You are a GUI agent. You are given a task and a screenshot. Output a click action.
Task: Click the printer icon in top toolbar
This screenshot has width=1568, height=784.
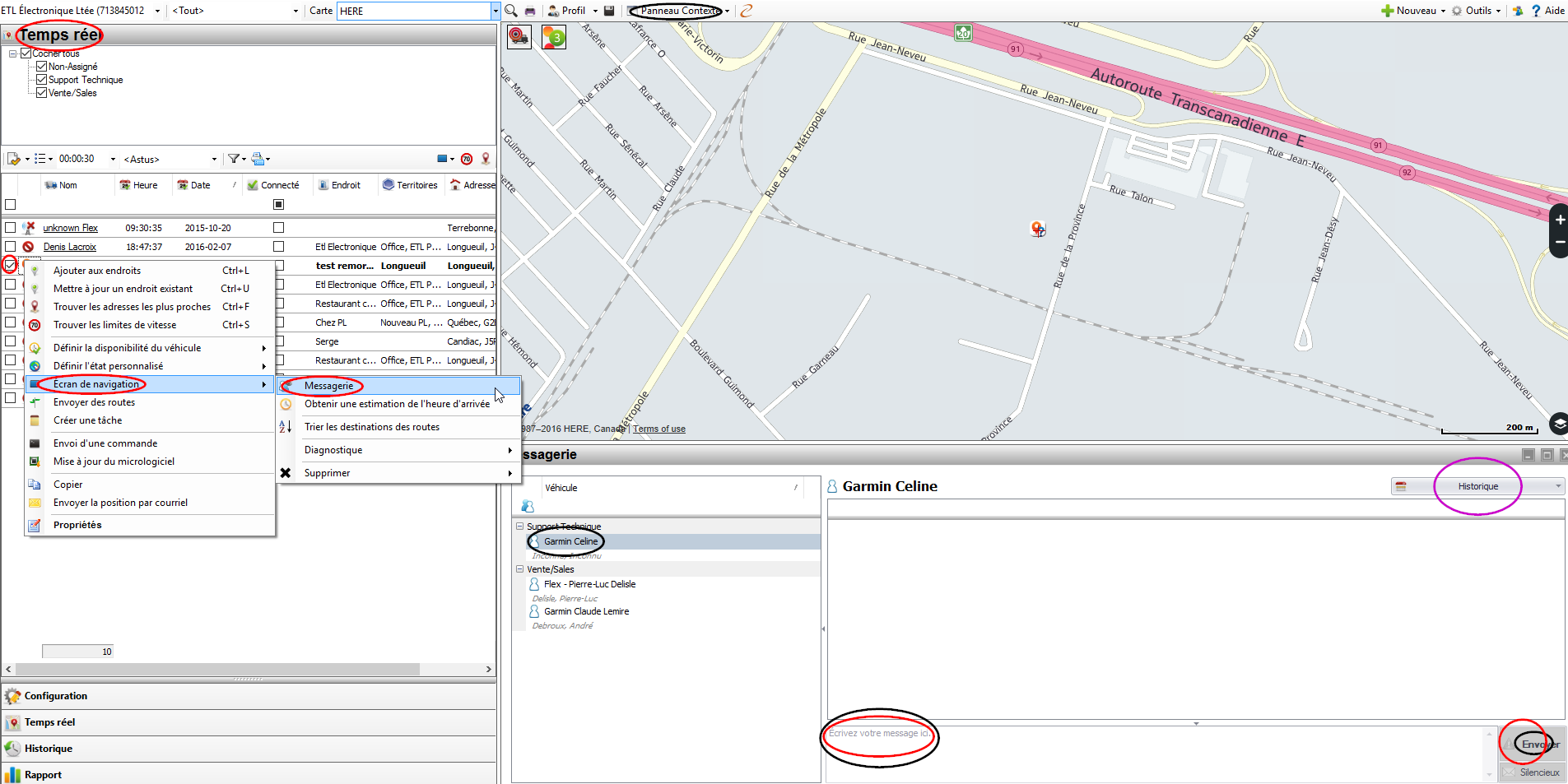pos(530,11)
